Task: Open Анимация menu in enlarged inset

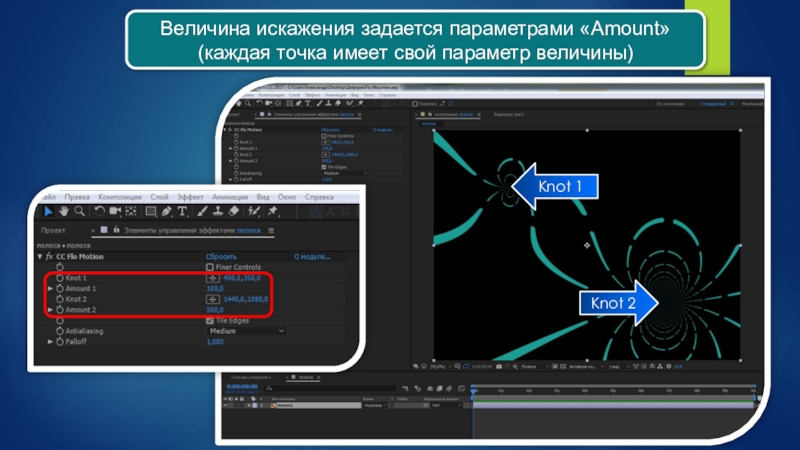Action: pyautogui.click(x=230, y=197)
